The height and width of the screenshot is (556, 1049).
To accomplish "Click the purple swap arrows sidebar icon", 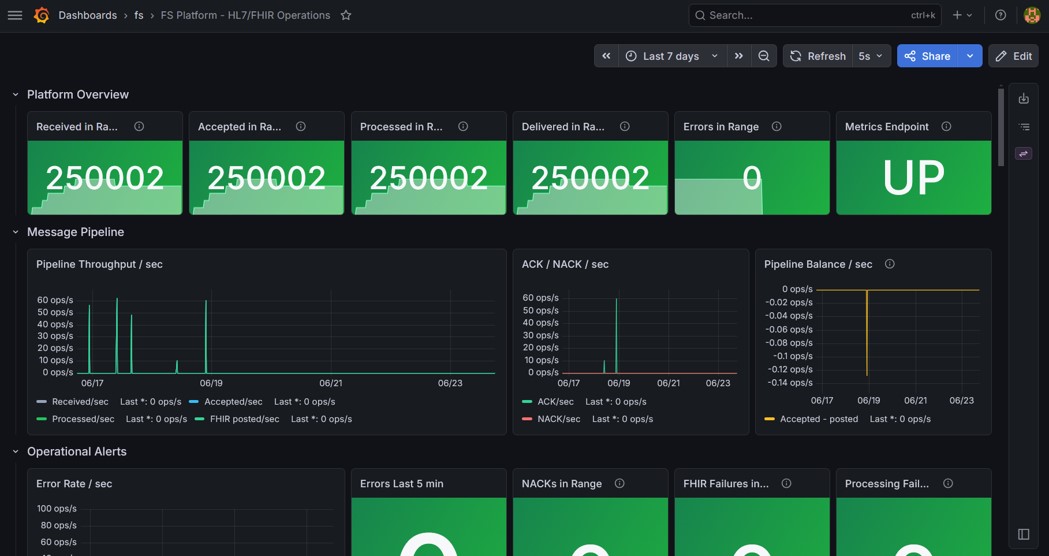I will pos(1024,154).
